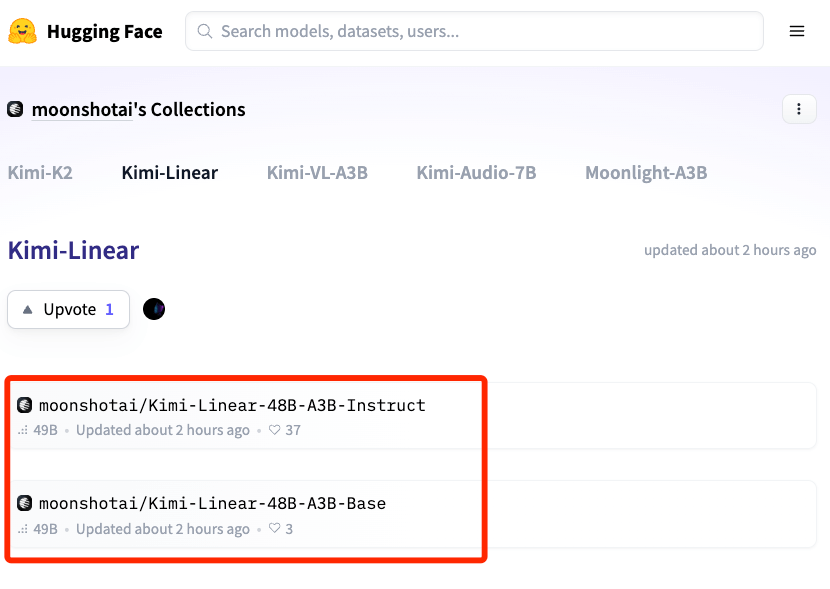Switch to the Kimi-VL-A3B collection tab

click(x=317, y=173)
